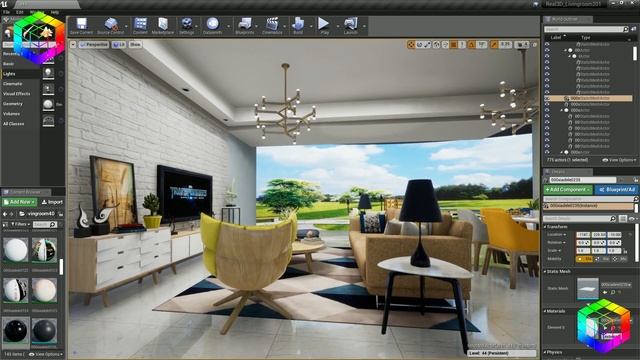Open the Blueprints toolbar icon
Viewport: 640px width, 360px height.
[x=244, y=26]
